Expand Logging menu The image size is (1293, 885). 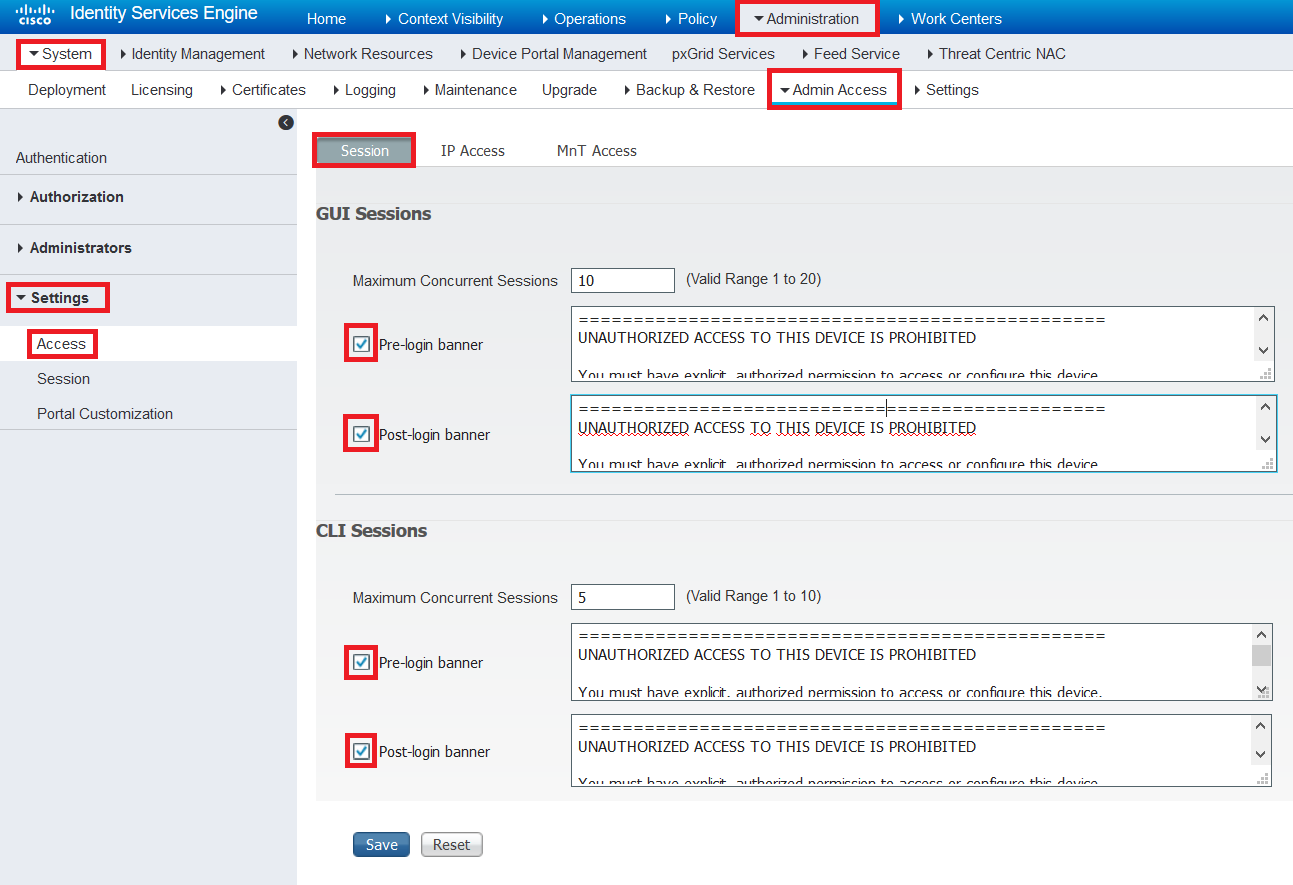pyautogui.click(x=364, y=90)
